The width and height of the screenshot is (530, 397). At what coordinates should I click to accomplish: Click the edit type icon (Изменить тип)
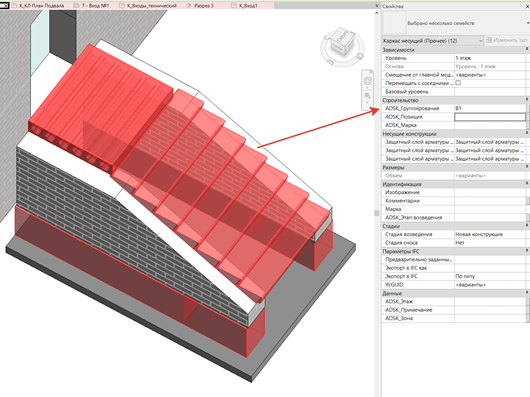tap(489, 40)
